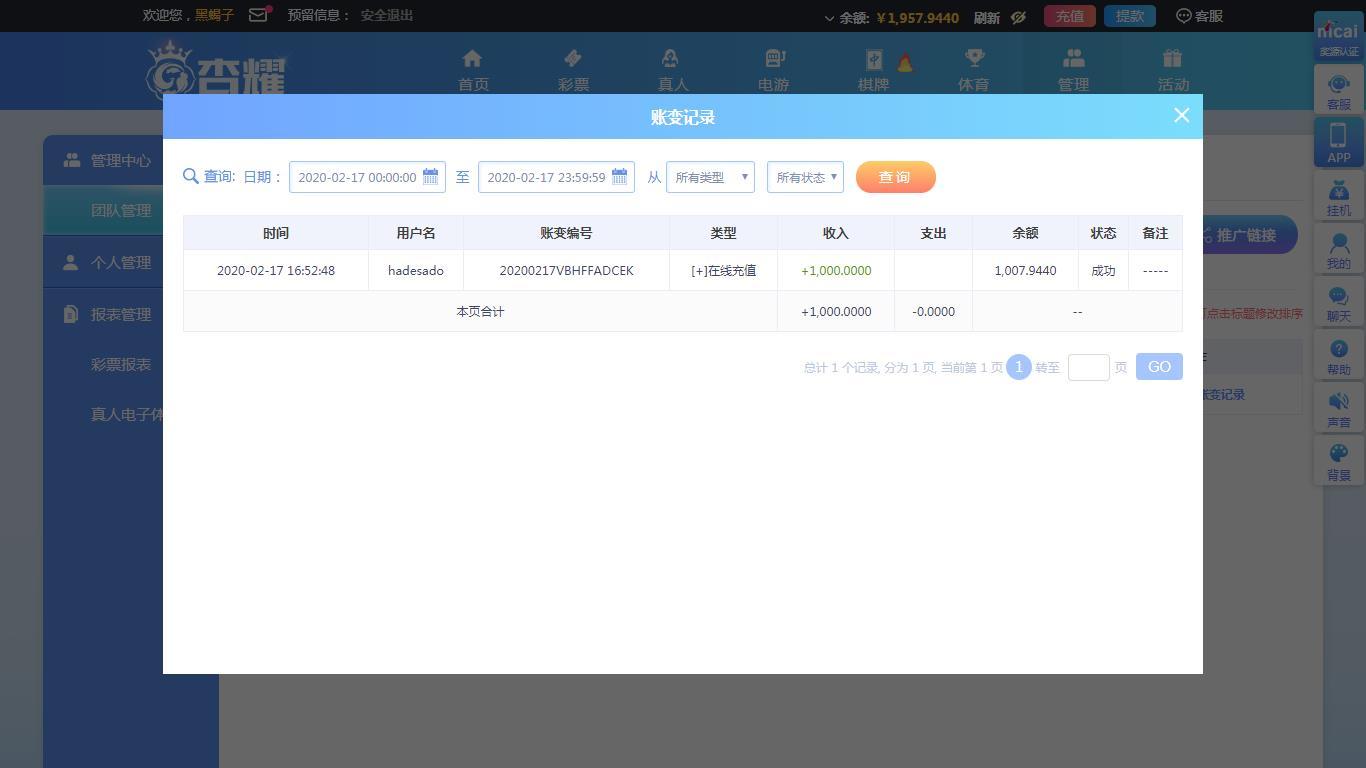Image resolution: width=1366 pixels, height=768 pixels.
Task: Open the APP download phone icon
Action: tap(1338, 143)
